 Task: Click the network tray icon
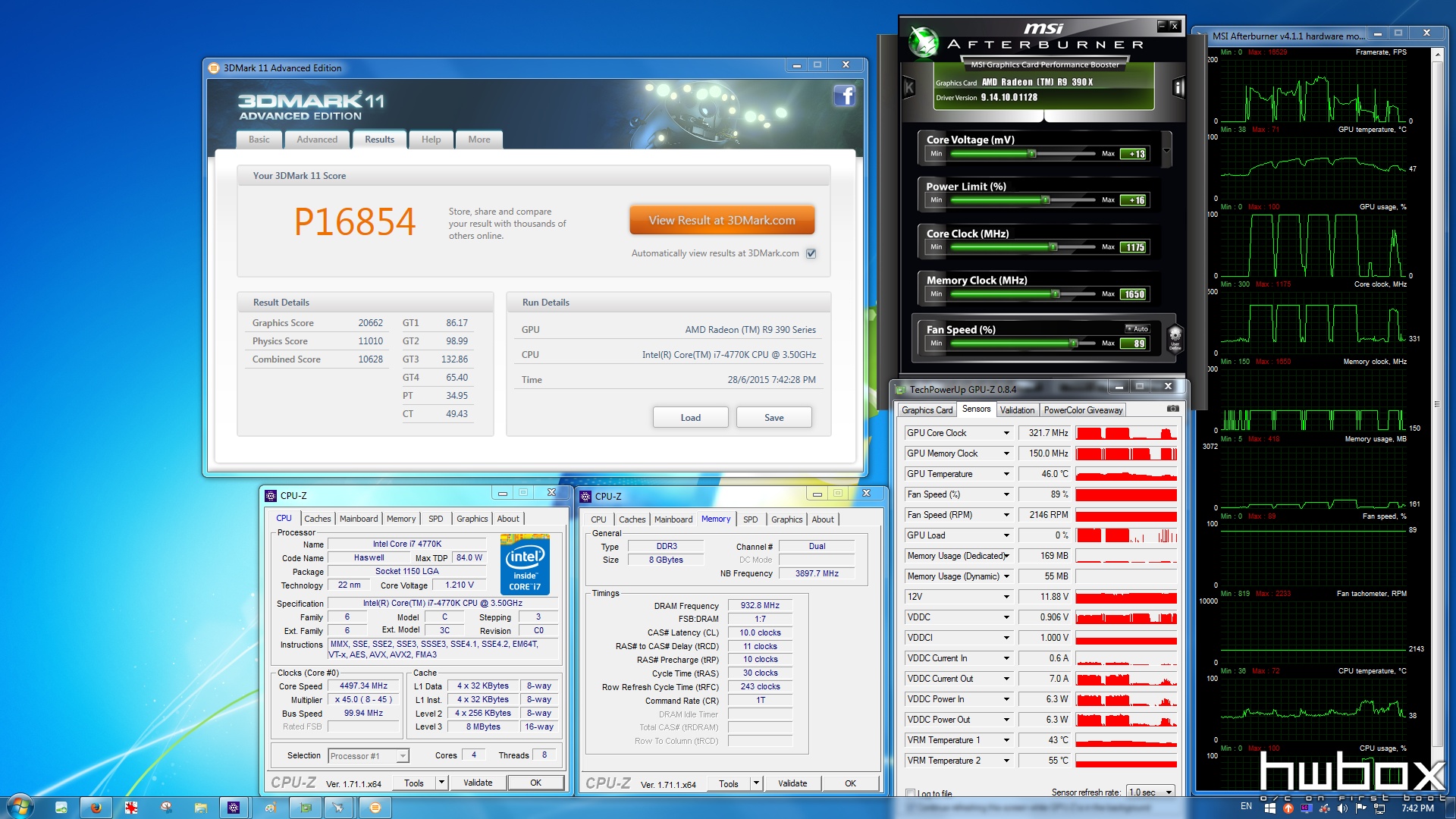point(1379,808)
